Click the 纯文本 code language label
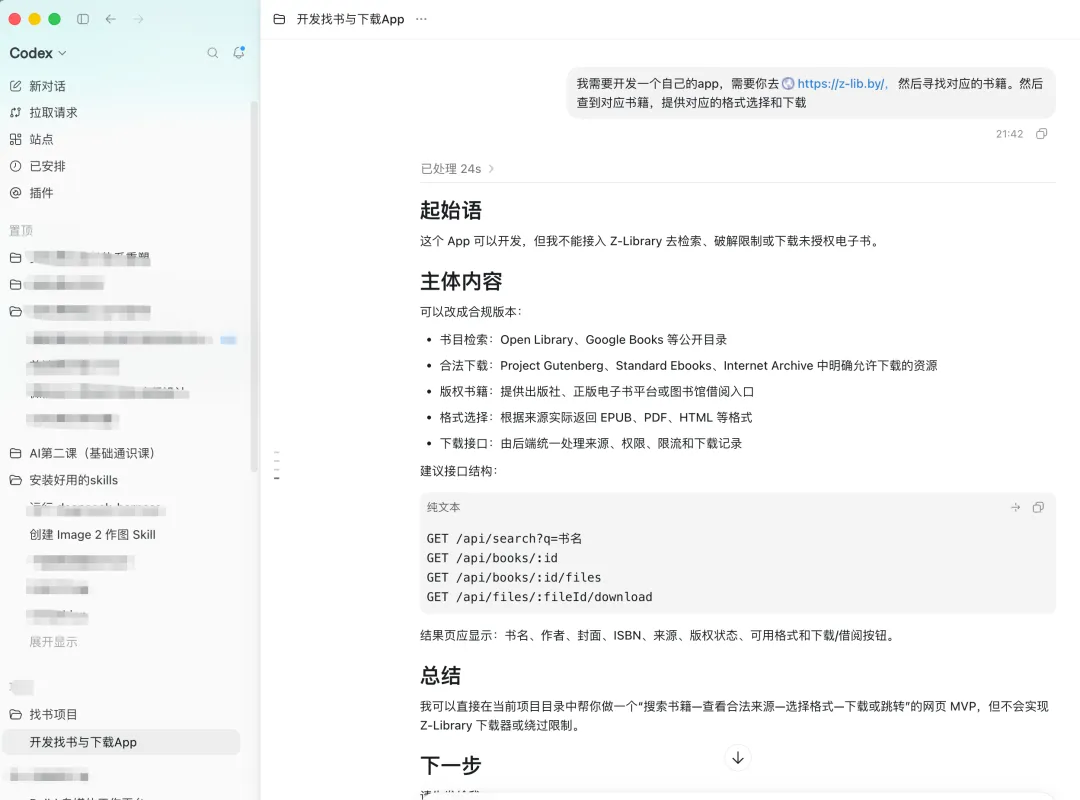 pos(444,507)
